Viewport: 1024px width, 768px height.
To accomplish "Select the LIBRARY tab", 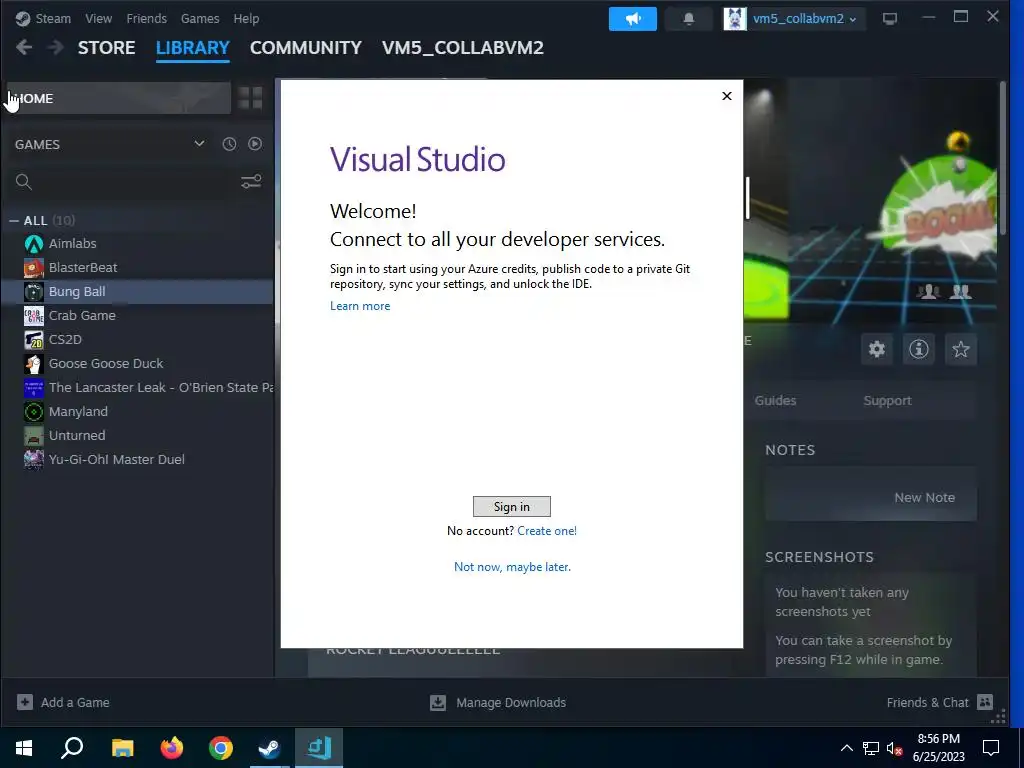I will [193, 48].
